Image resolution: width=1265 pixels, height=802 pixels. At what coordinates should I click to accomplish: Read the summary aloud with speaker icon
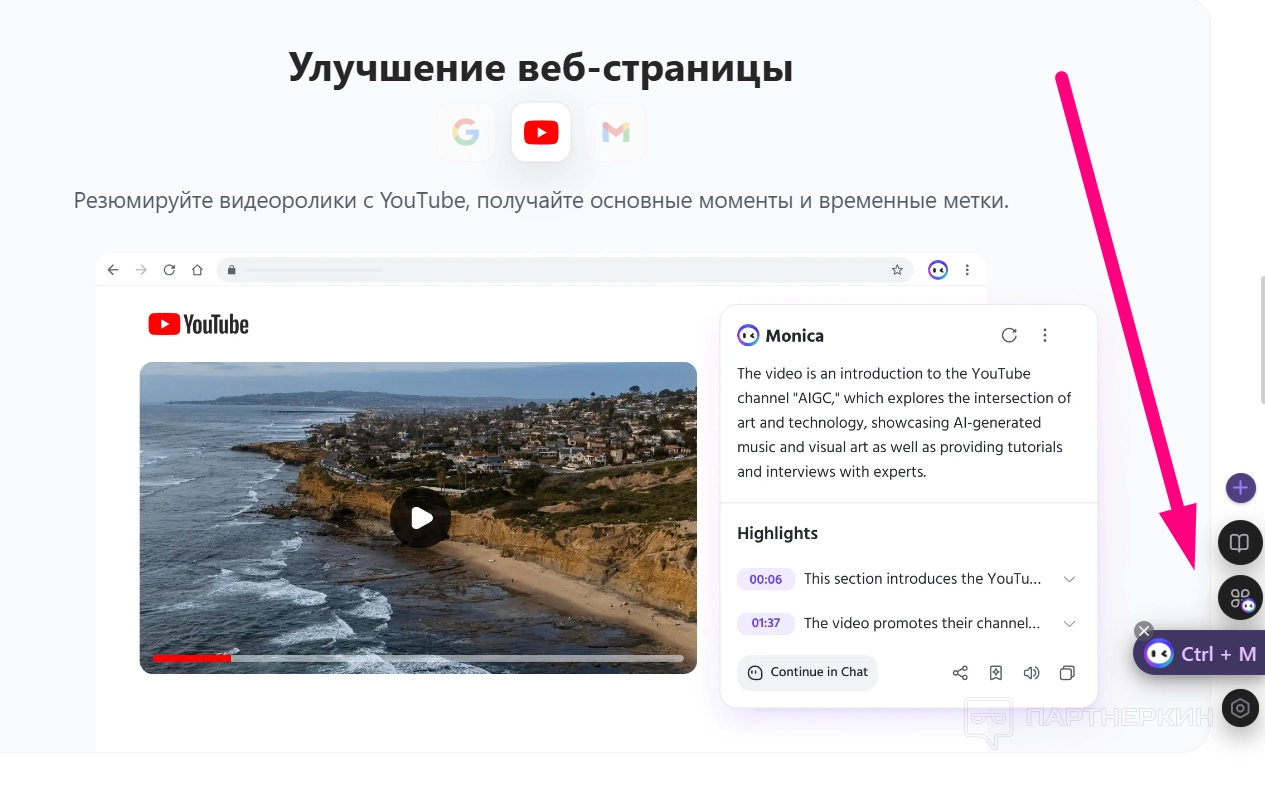[x=1031, y=673]
